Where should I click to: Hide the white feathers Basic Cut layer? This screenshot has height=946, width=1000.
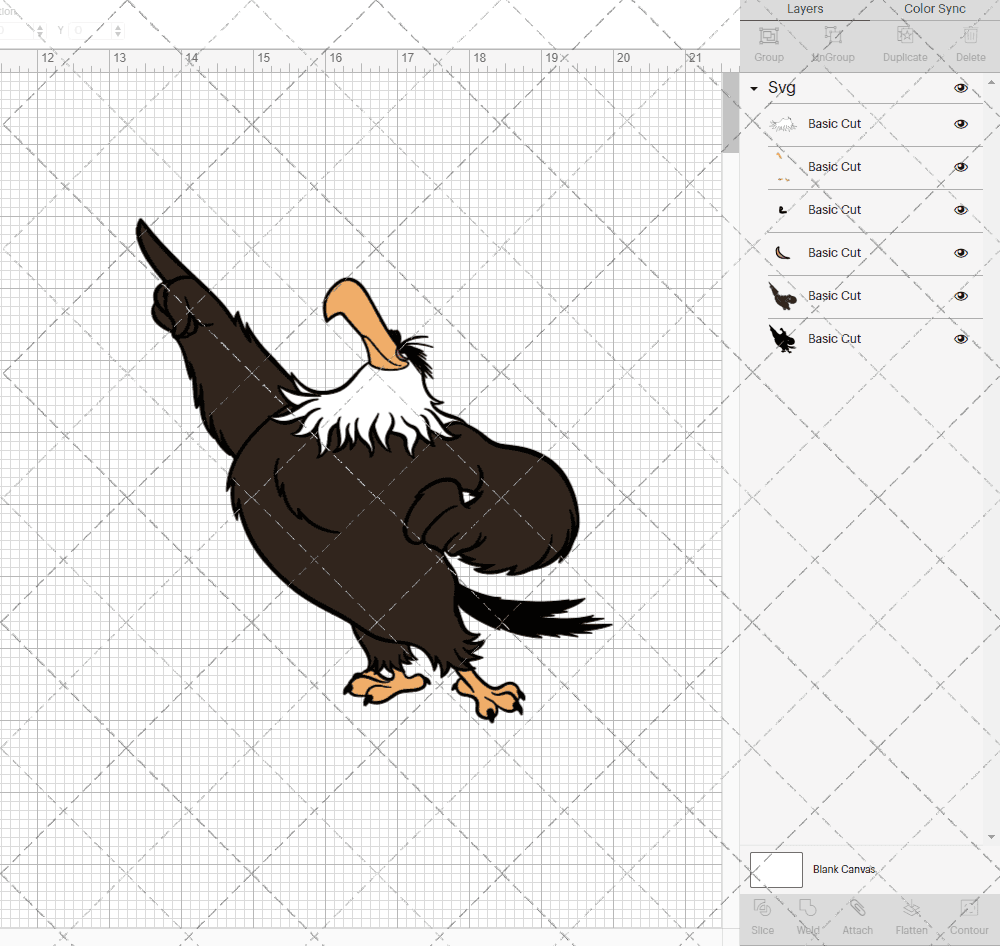[x=960, y=124]
